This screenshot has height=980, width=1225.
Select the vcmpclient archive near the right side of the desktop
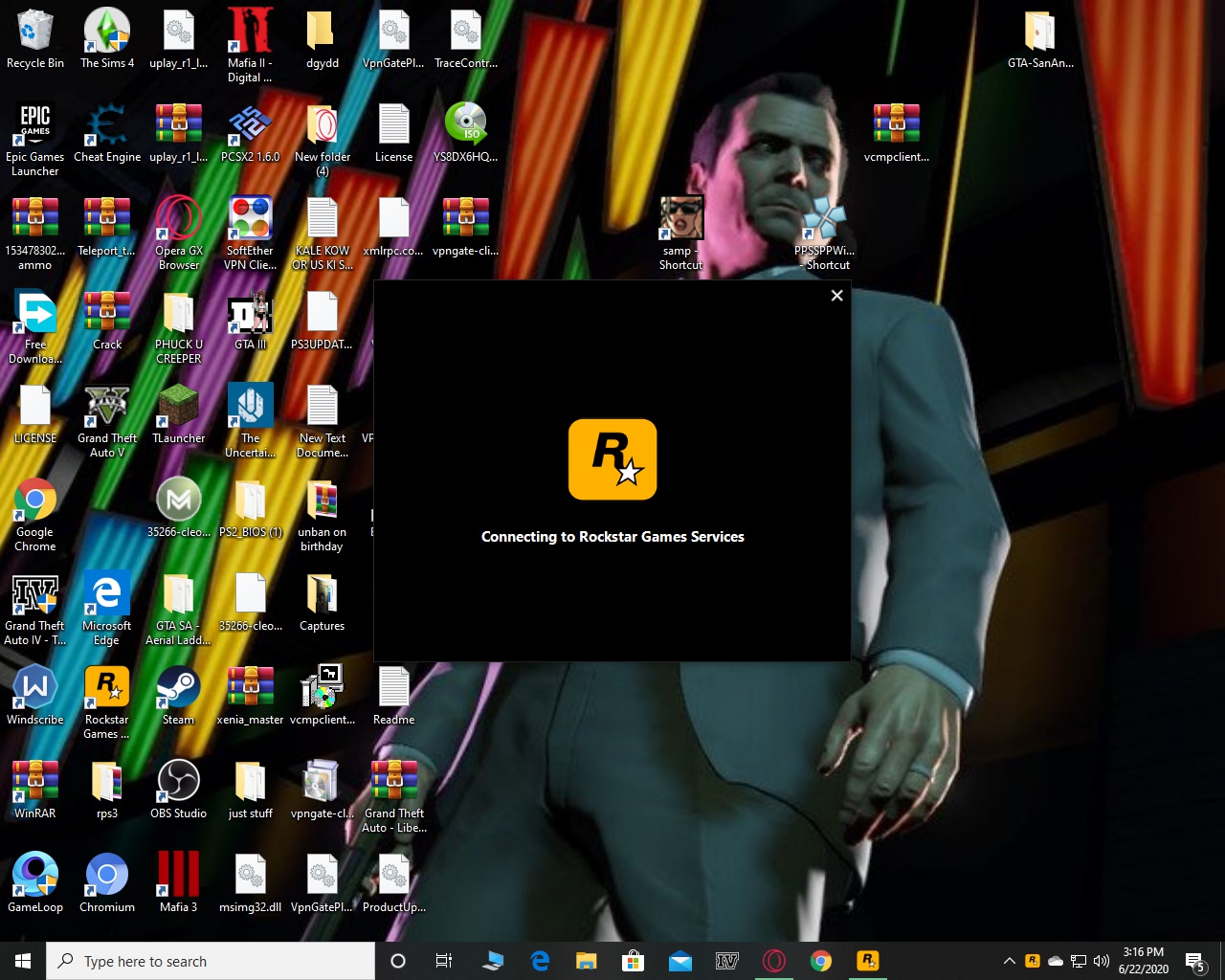[x=897, y=133]
